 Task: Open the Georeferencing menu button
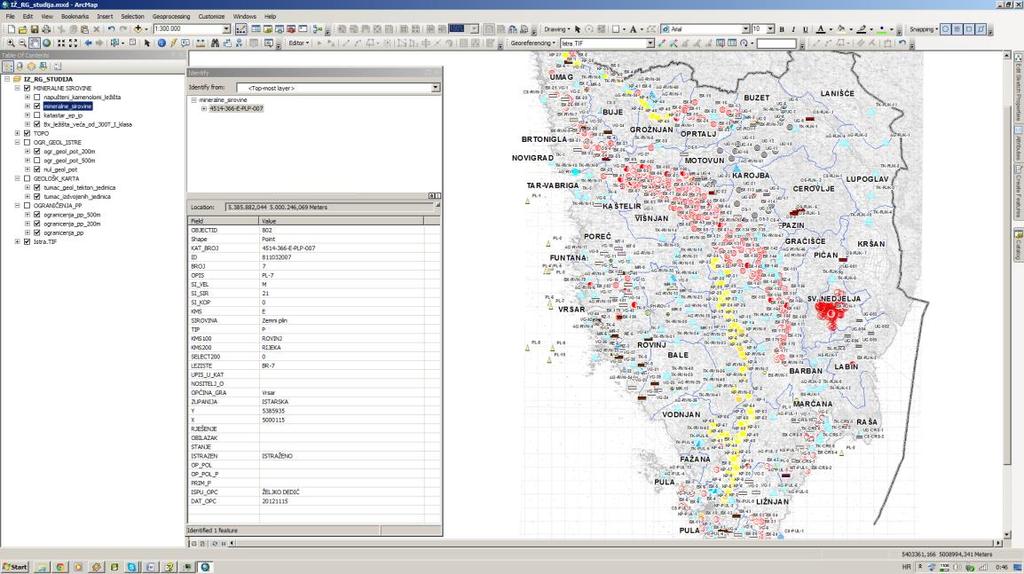pos(532,43)
